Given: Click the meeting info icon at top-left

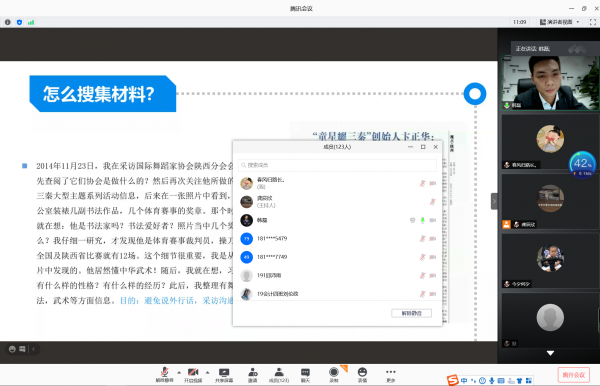Looking at the screenshot, I should (8, 22).
